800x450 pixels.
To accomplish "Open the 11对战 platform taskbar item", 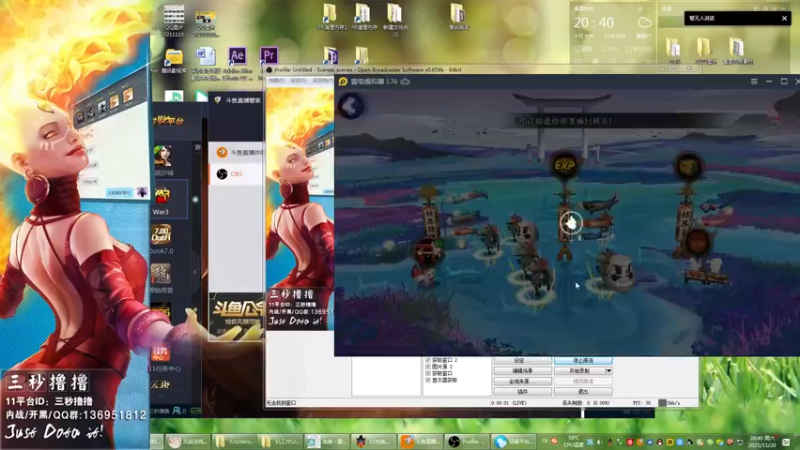I will click(x=374, y=442).
